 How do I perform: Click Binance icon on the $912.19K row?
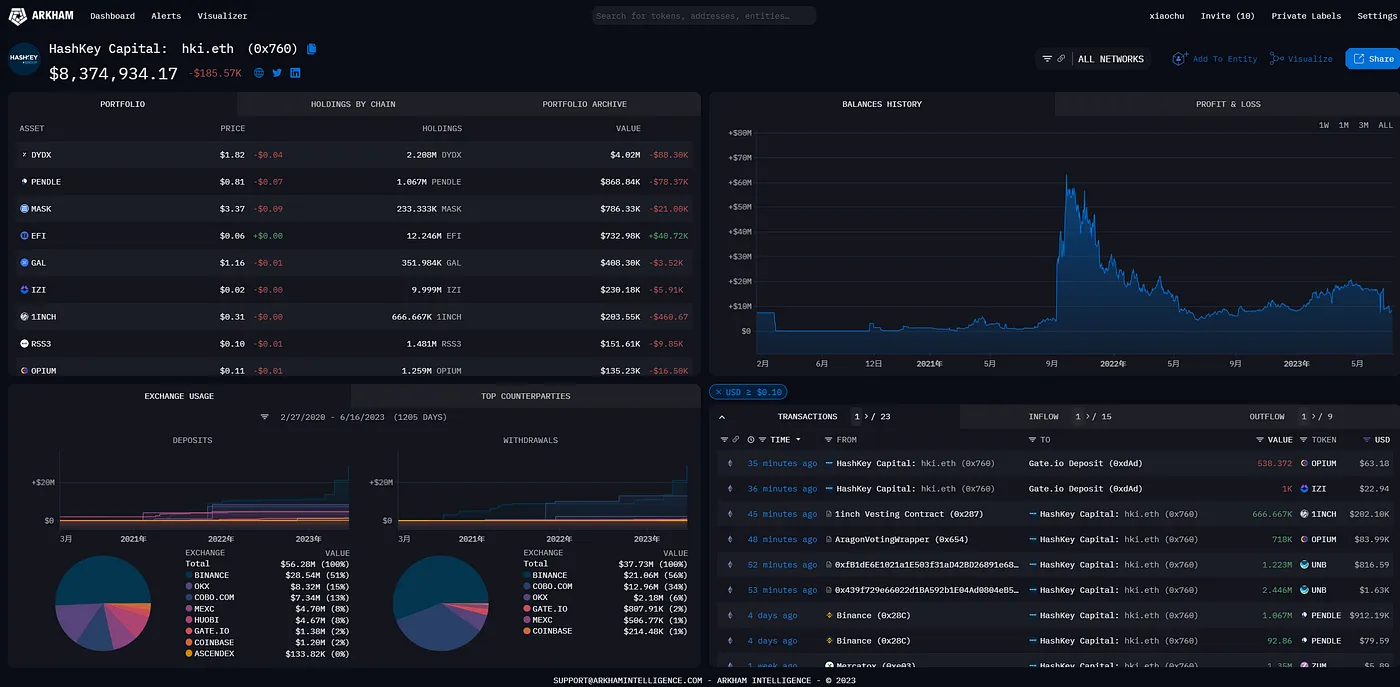pyautogui.click(x=829, y=616)
